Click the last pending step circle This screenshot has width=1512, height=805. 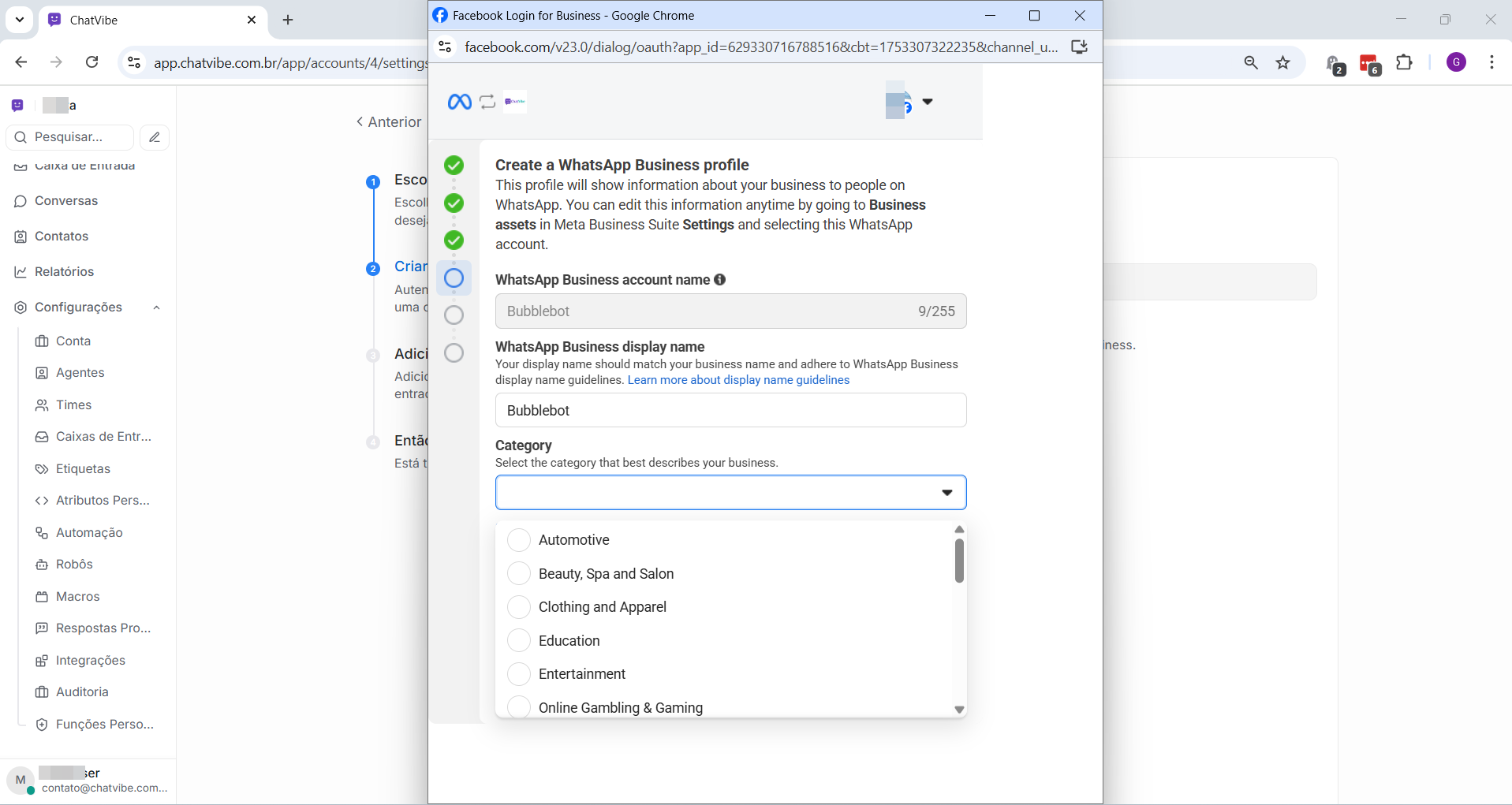click(x=454, y=352)
